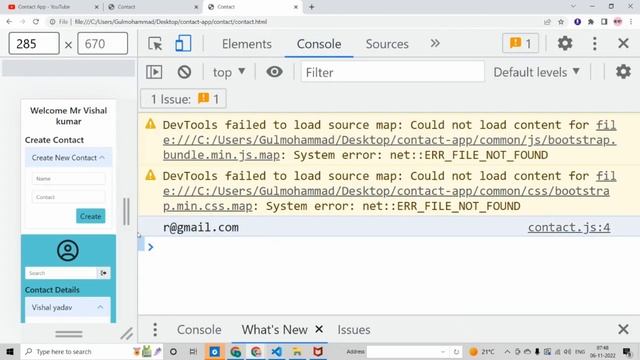640x360 pixels.
Task: Share this page icon in address bar
Action: point(547,22)
